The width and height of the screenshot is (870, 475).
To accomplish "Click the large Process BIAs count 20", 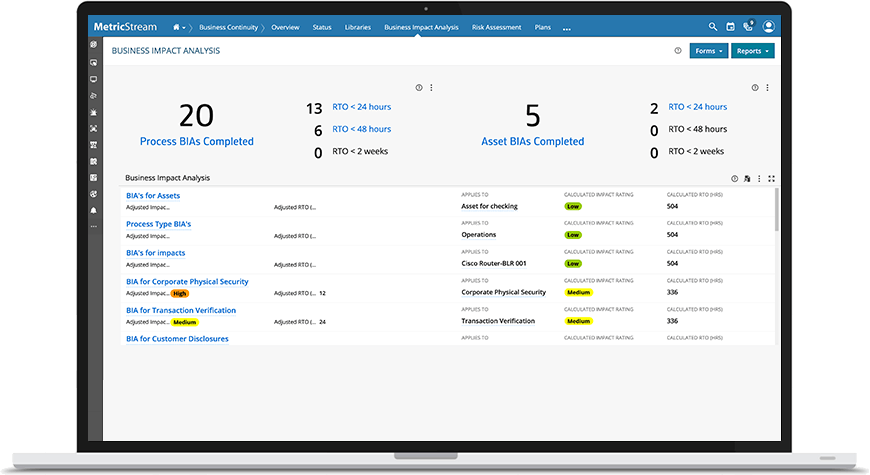I will (196, 116).
